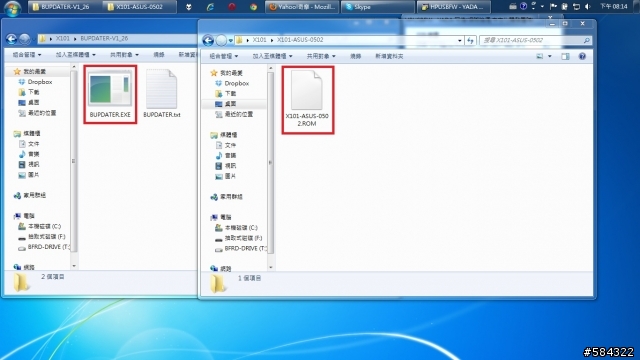The height and width of the screenshot is (360, 640).
Task: Refresh the X101-ASUS-0502 folder view
Action: click(x=471, y=40)
